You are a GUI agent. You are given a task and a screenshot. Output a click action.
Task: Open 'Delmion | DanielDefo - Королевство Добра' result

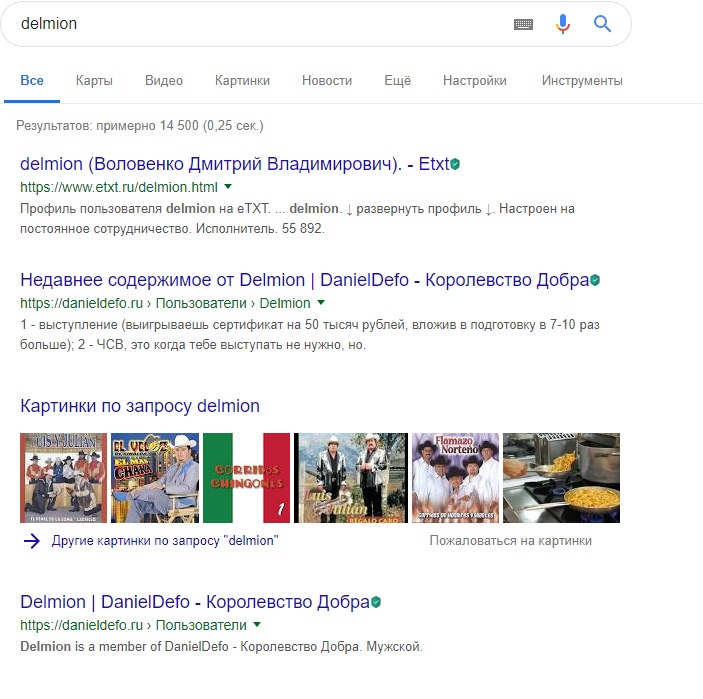point(195,602)
